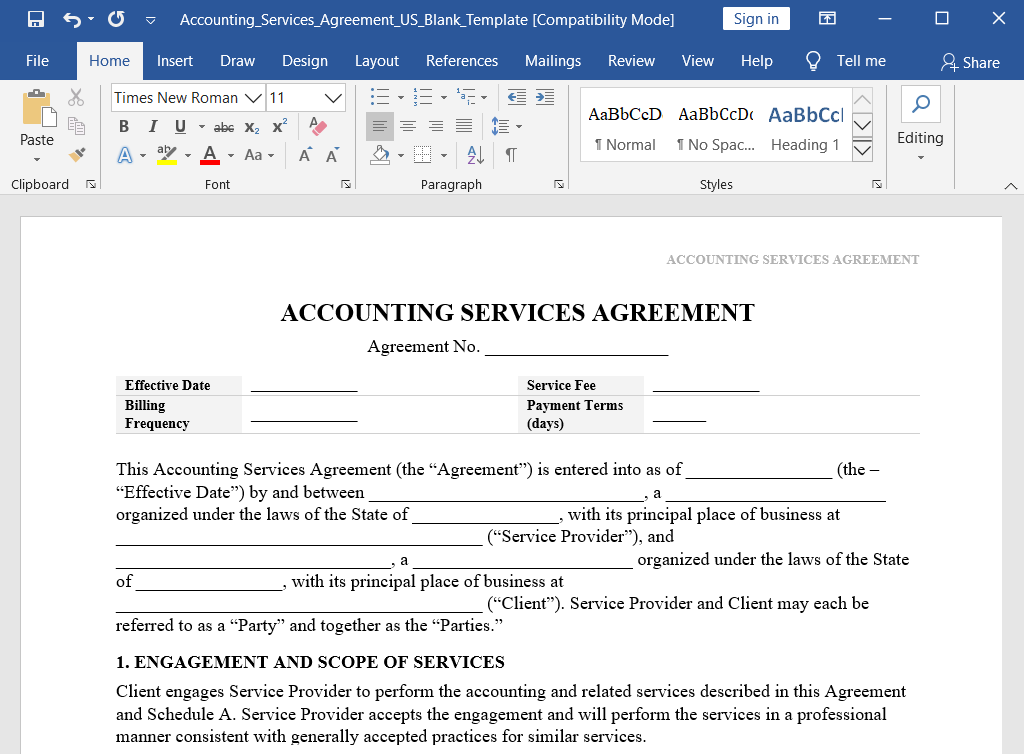Undo the last action
This screenshot has height=754, width=1024.
click(x=72, y=19)
